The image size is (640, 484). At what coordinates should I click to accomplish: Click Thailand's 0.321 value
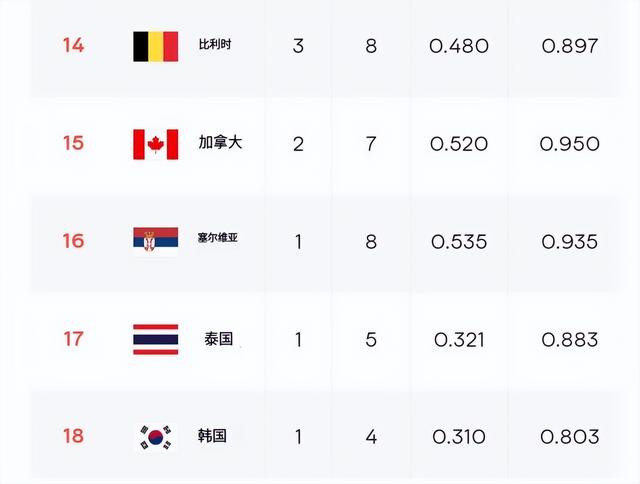tap(459, 340)
